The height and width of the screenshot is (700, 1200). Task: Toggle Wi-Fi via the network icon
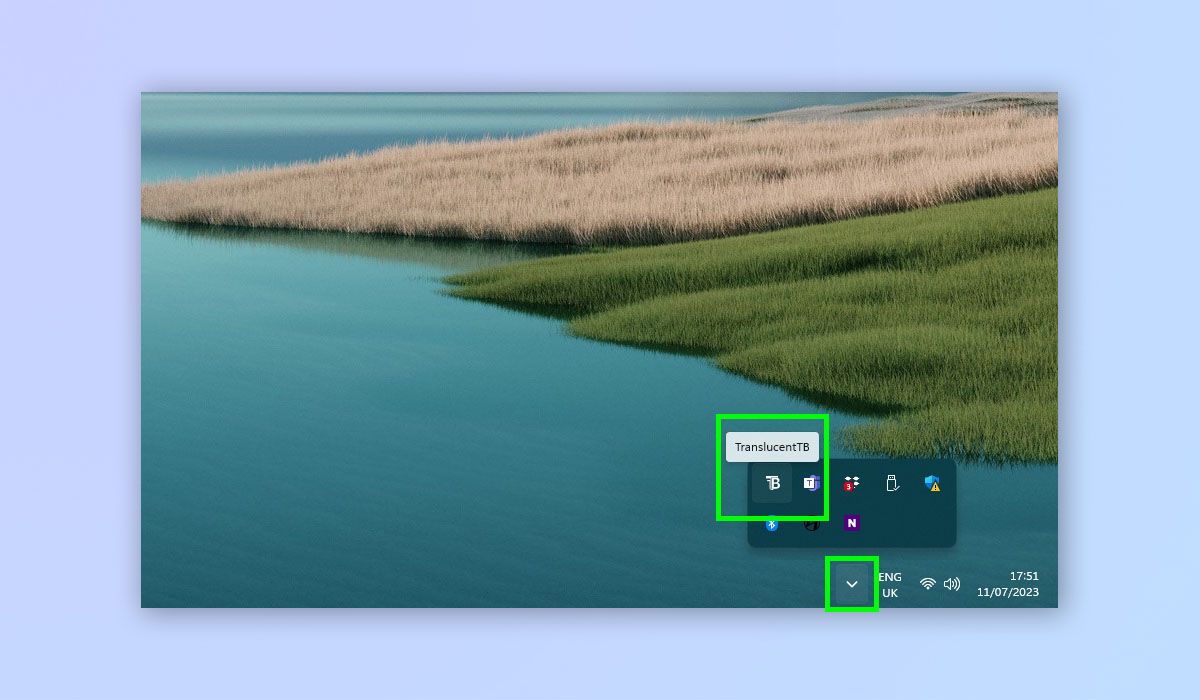coord(927,584)
